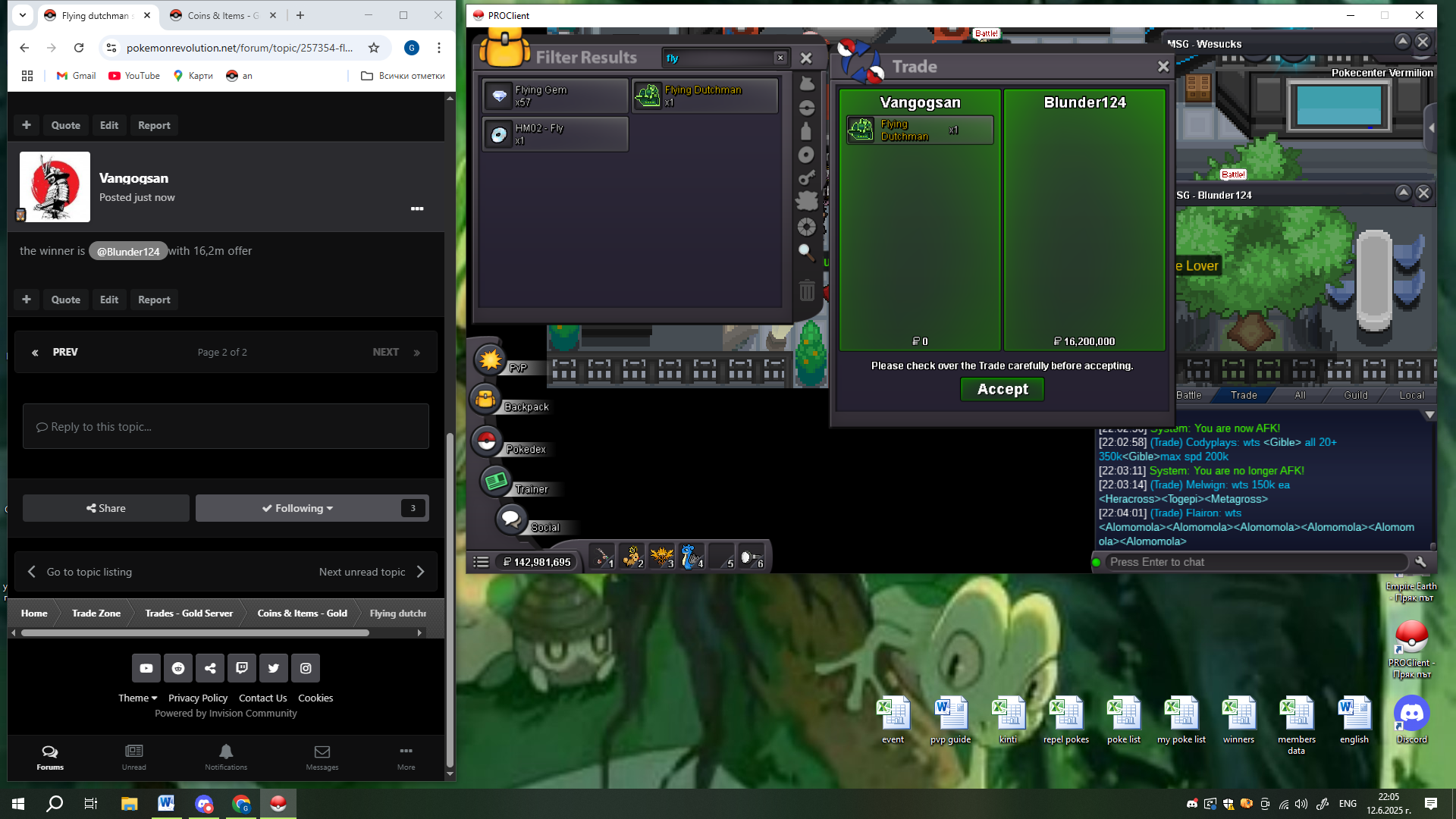Select the key items category filter

coord(807,178)
